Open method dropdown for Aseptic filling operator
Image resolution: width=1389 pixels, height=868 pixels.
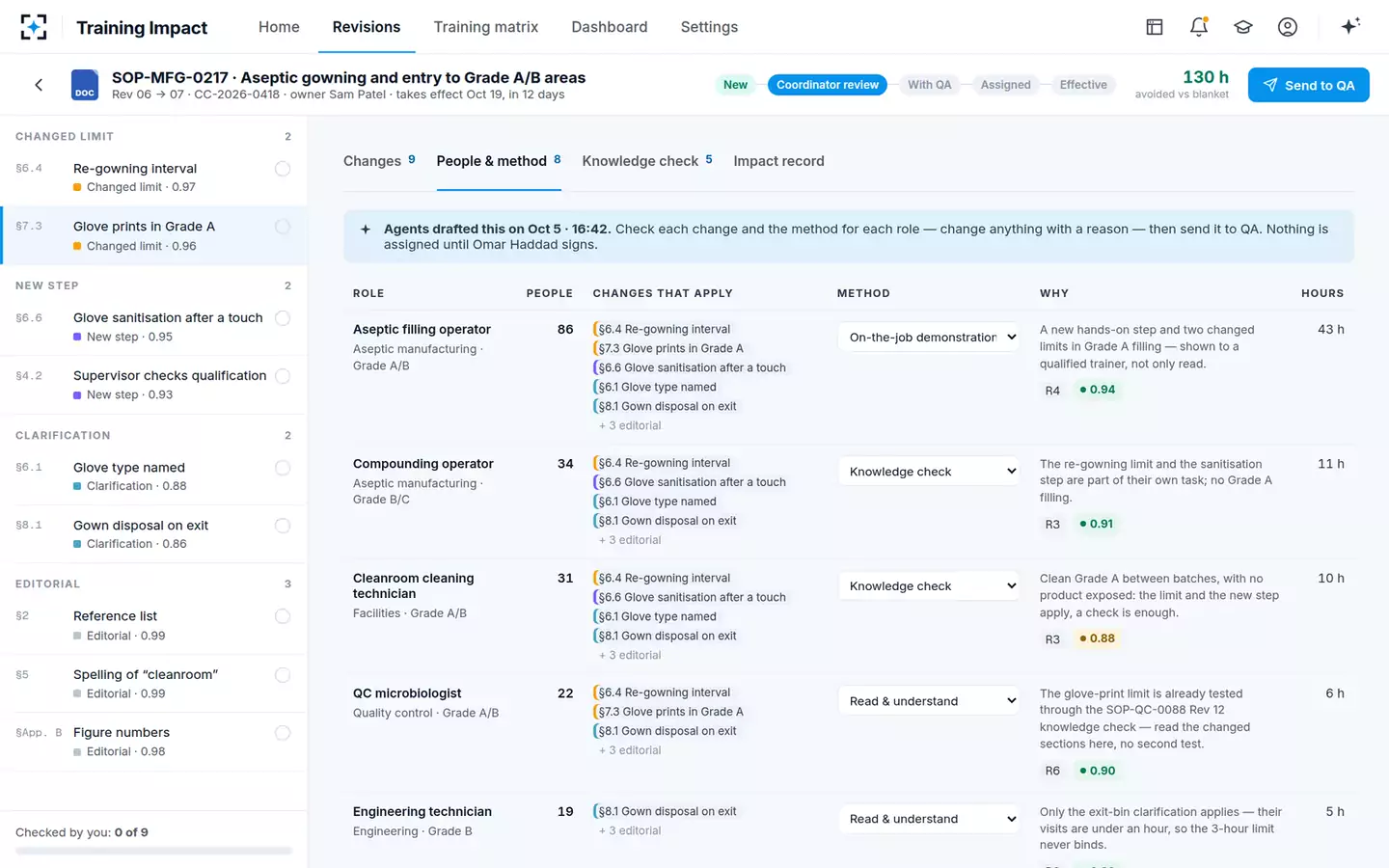tap(929, 337)
